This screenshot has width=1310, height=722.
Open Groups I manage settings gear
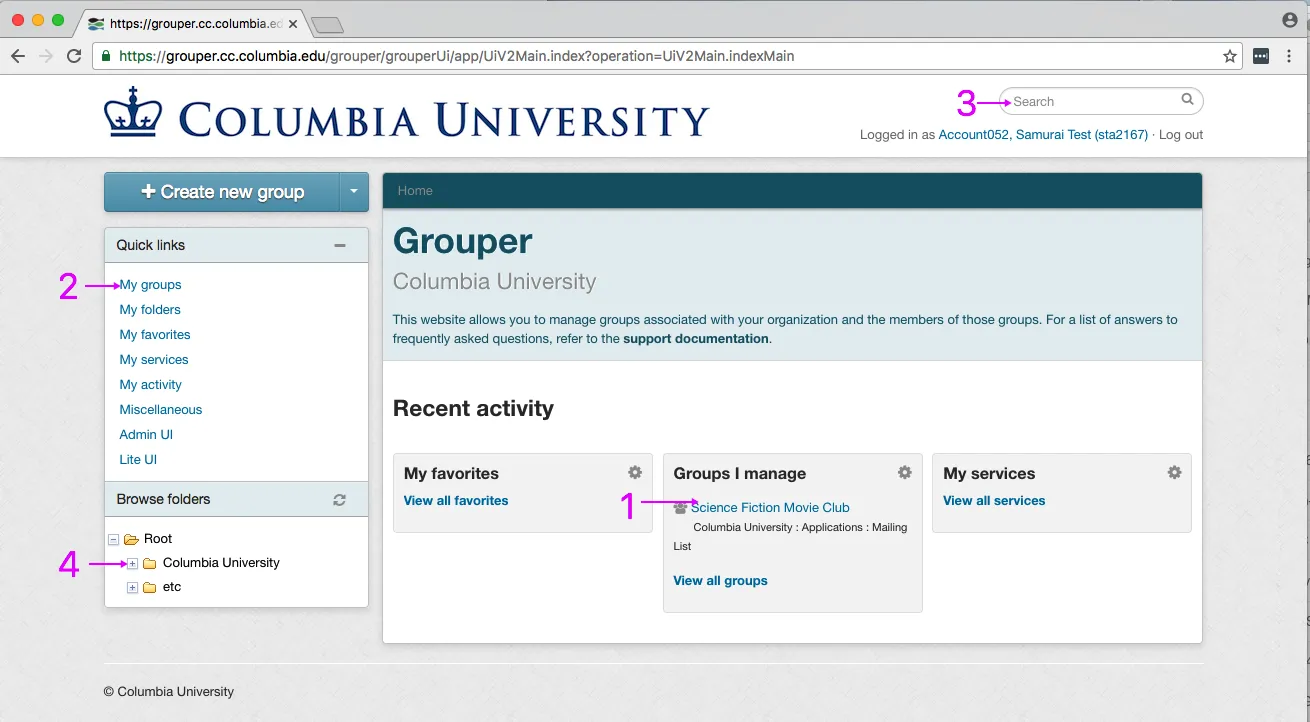pyautogui.click(x=905, y=472)
